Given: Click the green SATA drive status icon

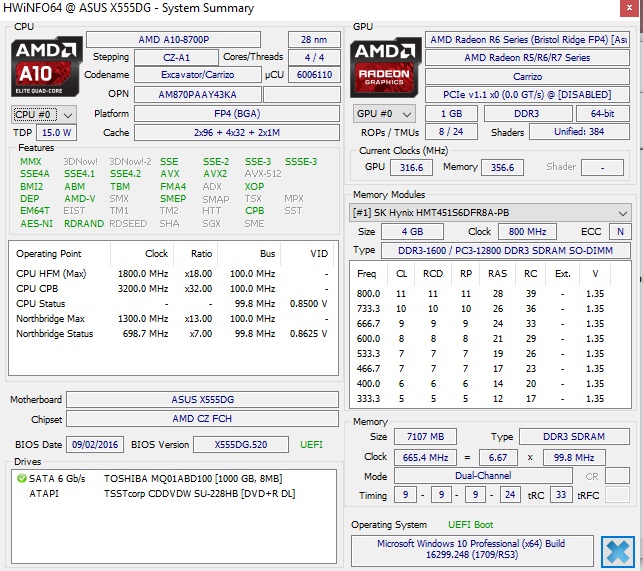Looking at the screenshot, I should (x=21, y=478).
